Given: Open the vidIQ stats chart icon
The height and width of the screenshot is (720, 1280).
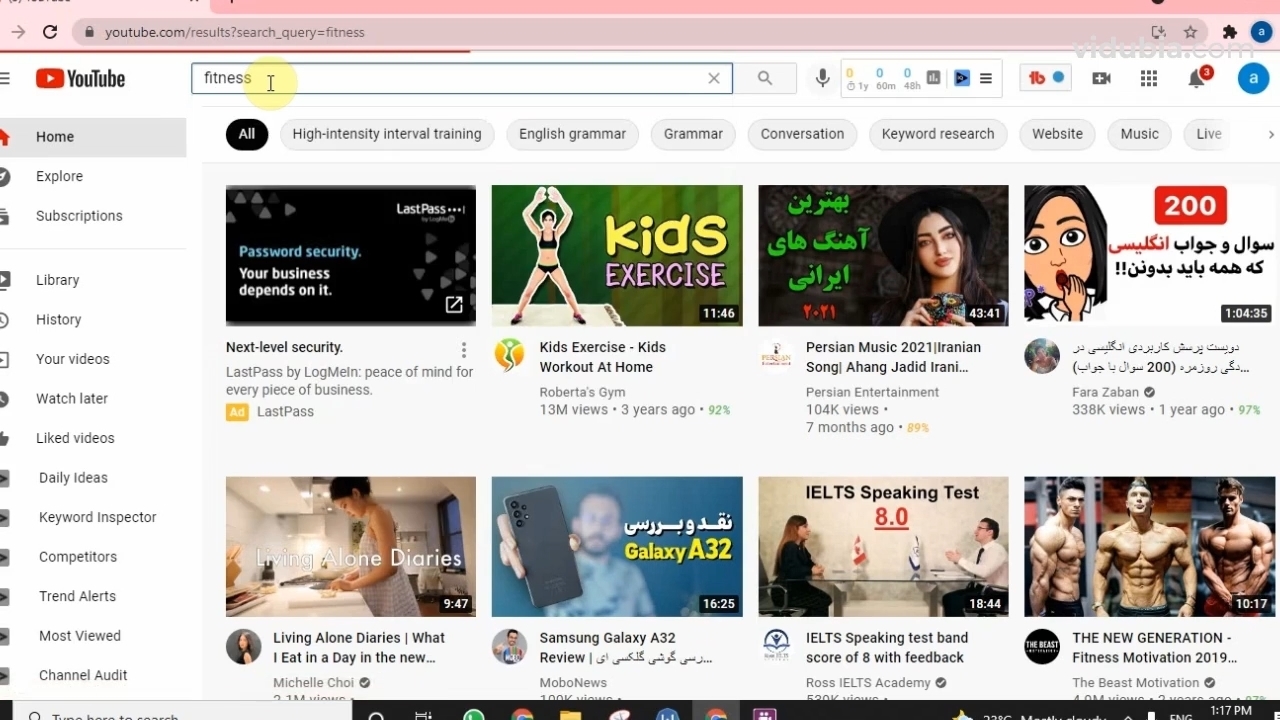Looking at the screenshot, I should click(933, 78).
